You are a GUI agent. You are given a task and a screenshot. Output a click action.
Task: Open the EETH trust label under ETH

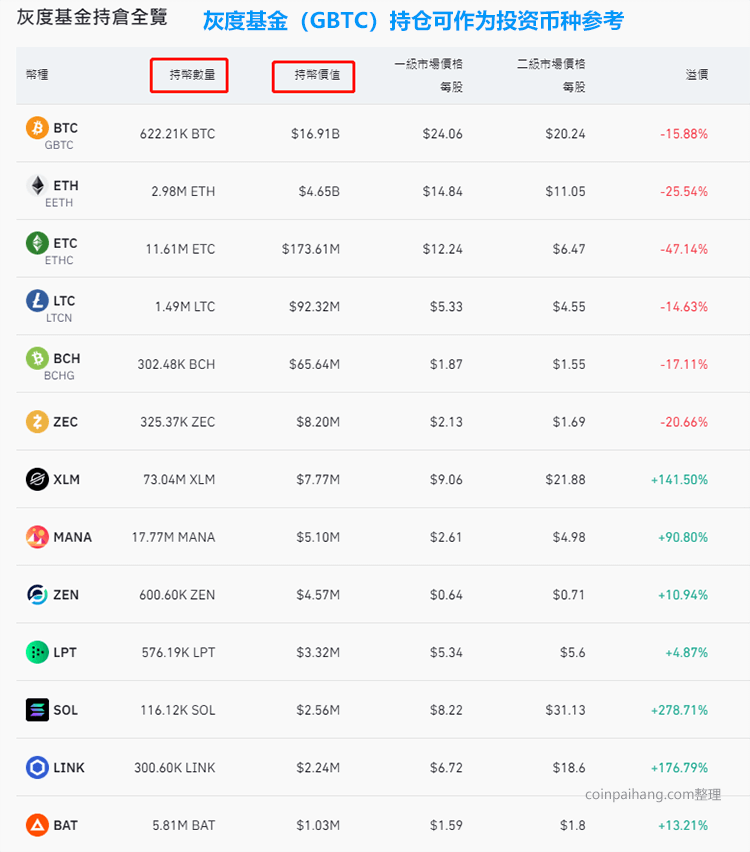[59, 203]
